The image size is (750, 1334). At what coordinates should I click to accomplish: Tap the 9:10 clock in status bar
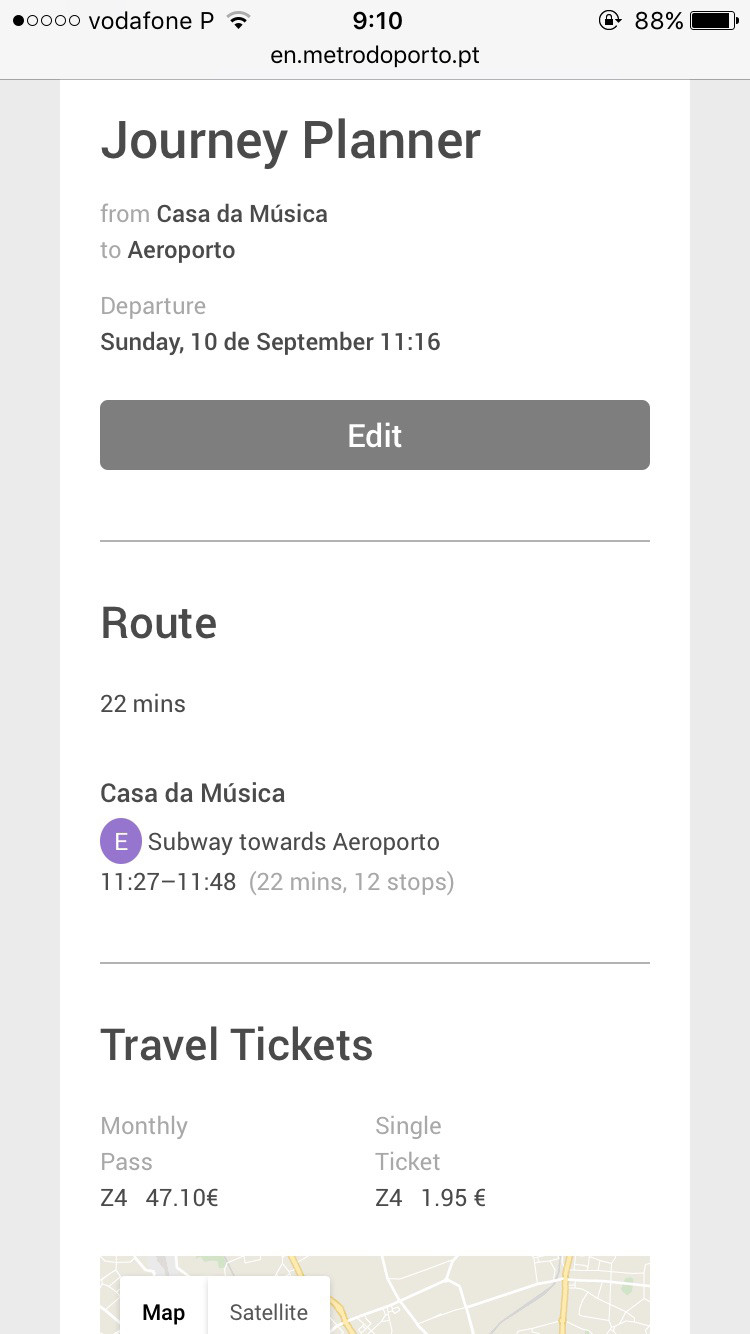click(x=377, y=21)
